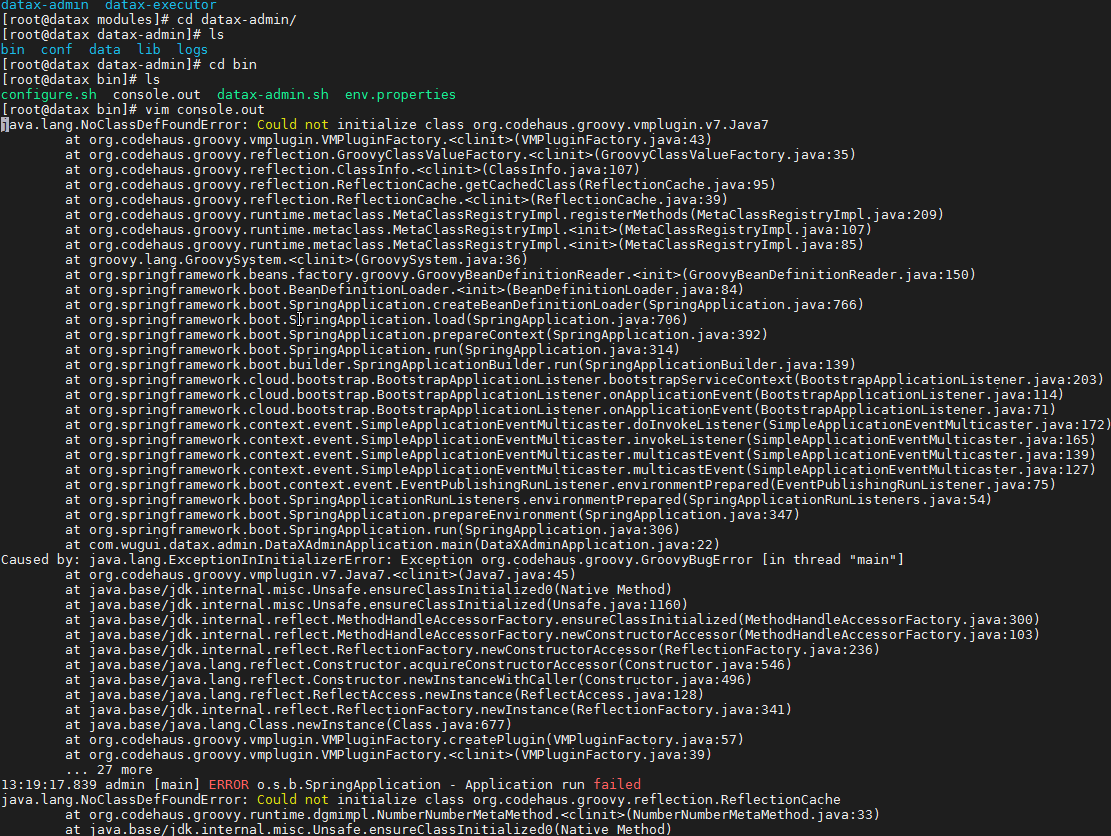The width and height of the screenshot is (1111, 836).
Task: Click the 'configure.sh' file name
Action: tap(49, 94)
